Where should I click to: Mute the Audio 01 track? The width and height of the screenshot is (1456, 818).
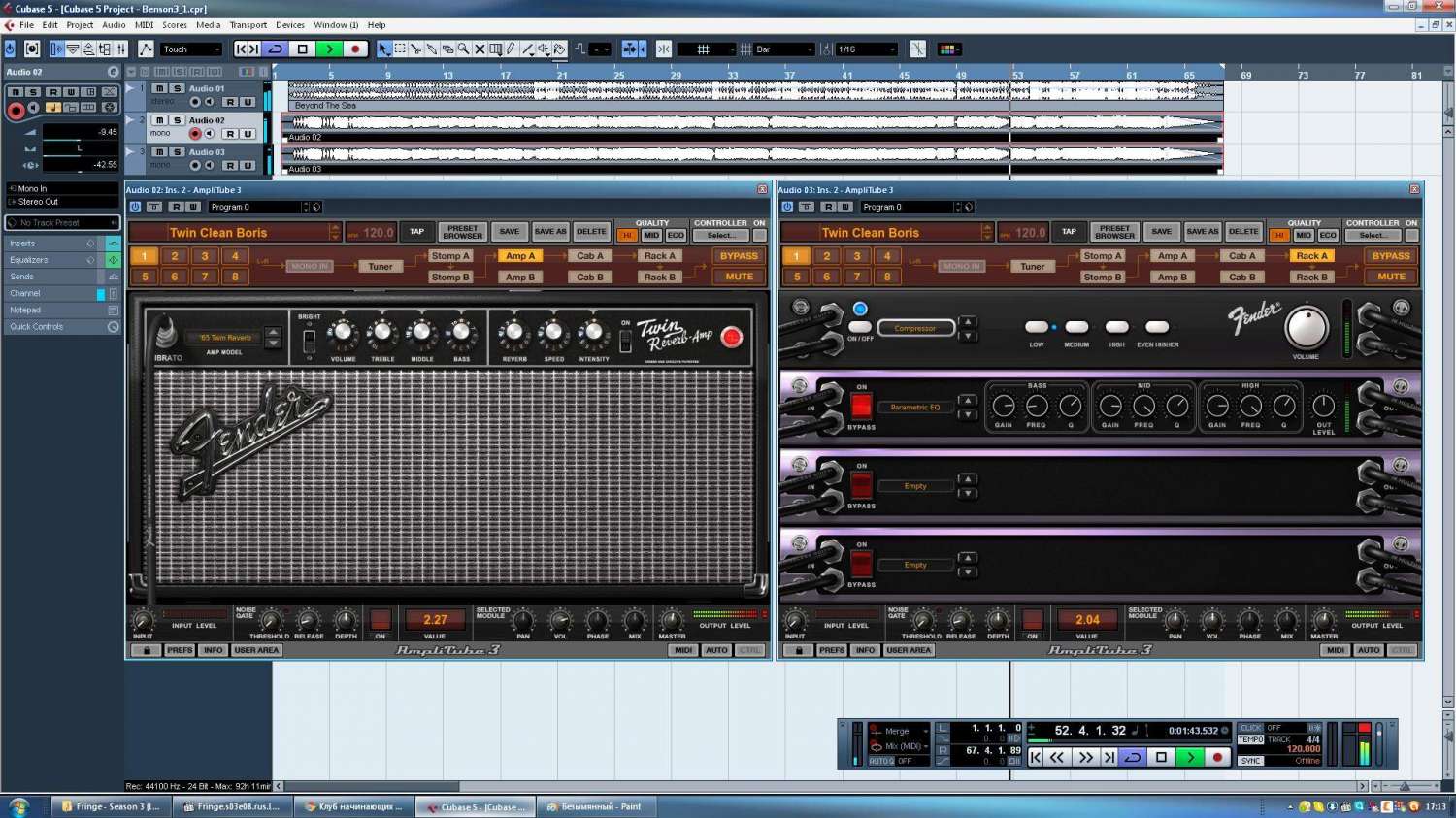pyautogui.click(x=159, y=88)
